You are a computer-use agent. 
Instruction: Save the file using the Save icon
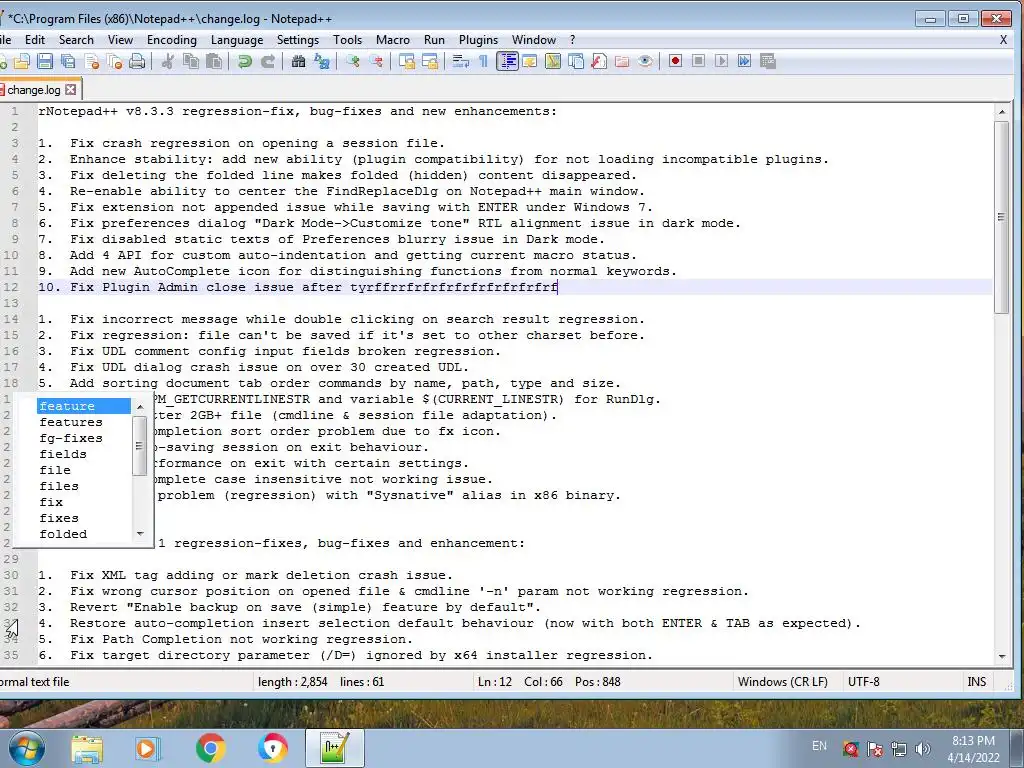(x=45, y=61)
